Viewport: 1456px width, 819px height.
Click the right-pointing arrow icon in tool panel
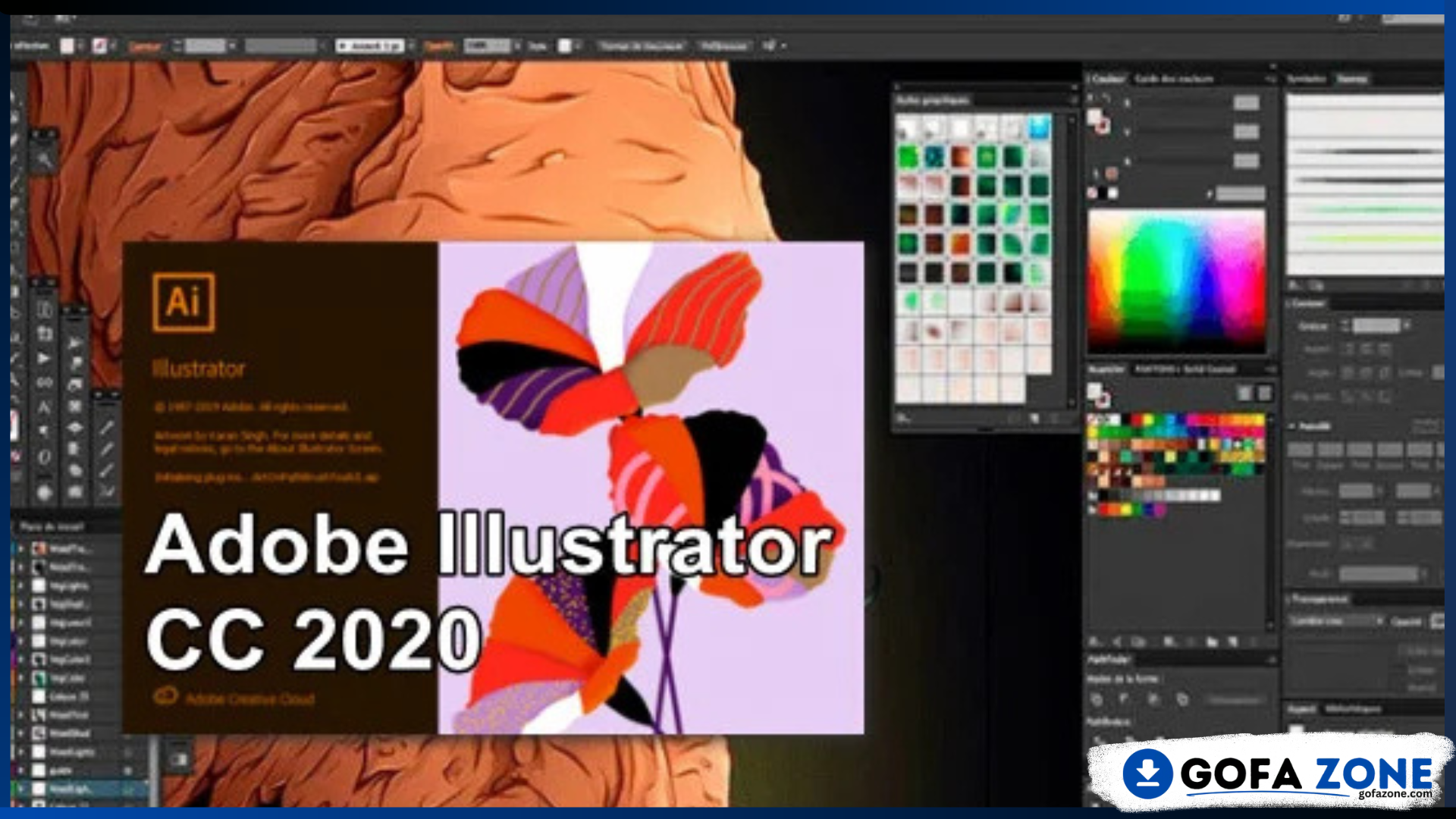tap(44, 358)
